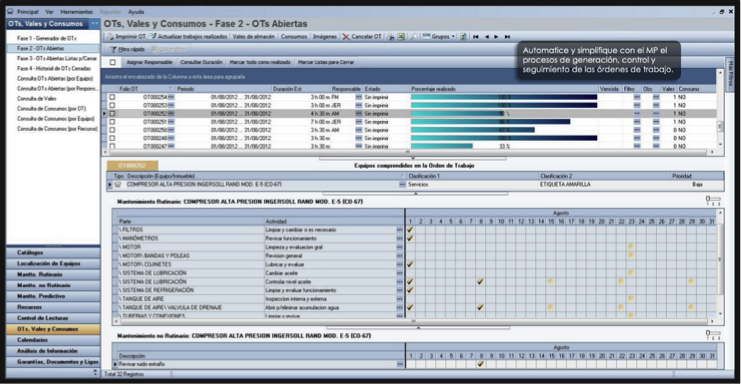741x384 pixels.
Task: Go to first record navigation arrow
Action: [476, 36]
